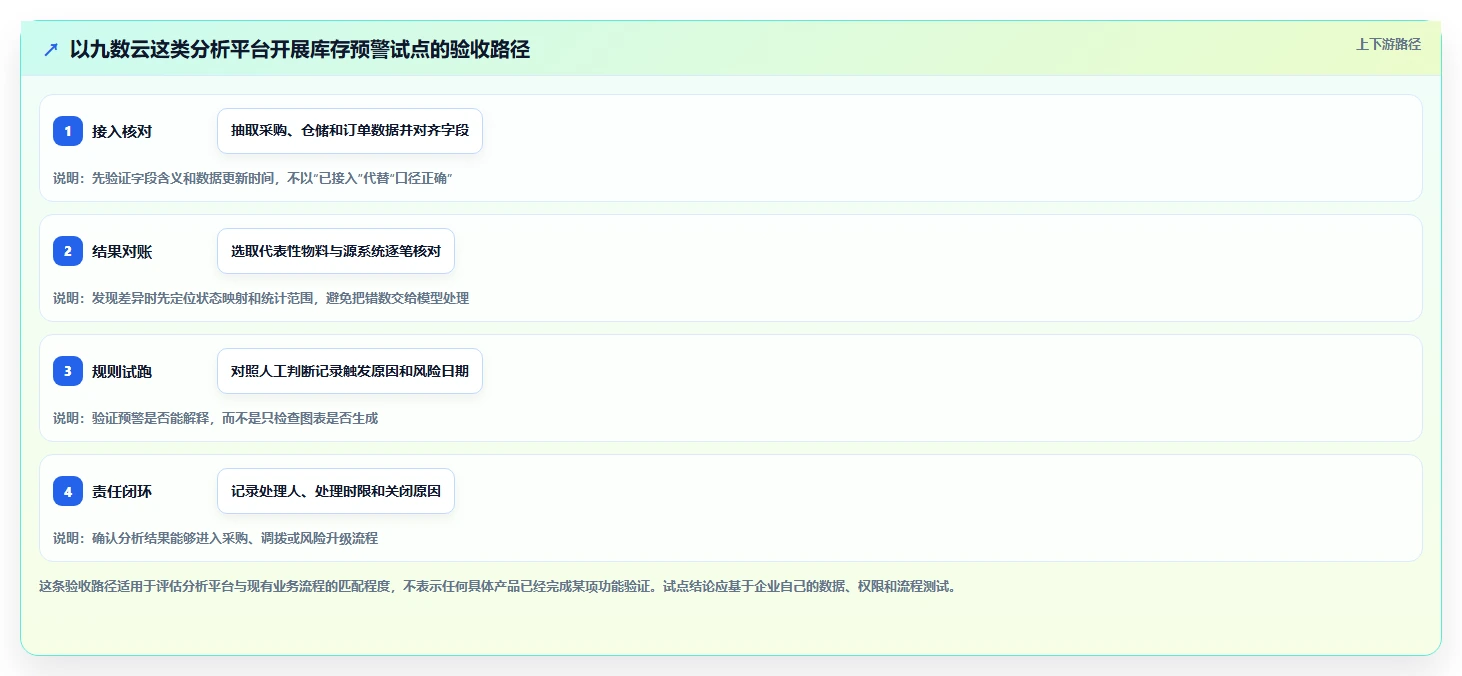Select the 规则试跑 step label
1462x676 pixels.
point(122,371)
